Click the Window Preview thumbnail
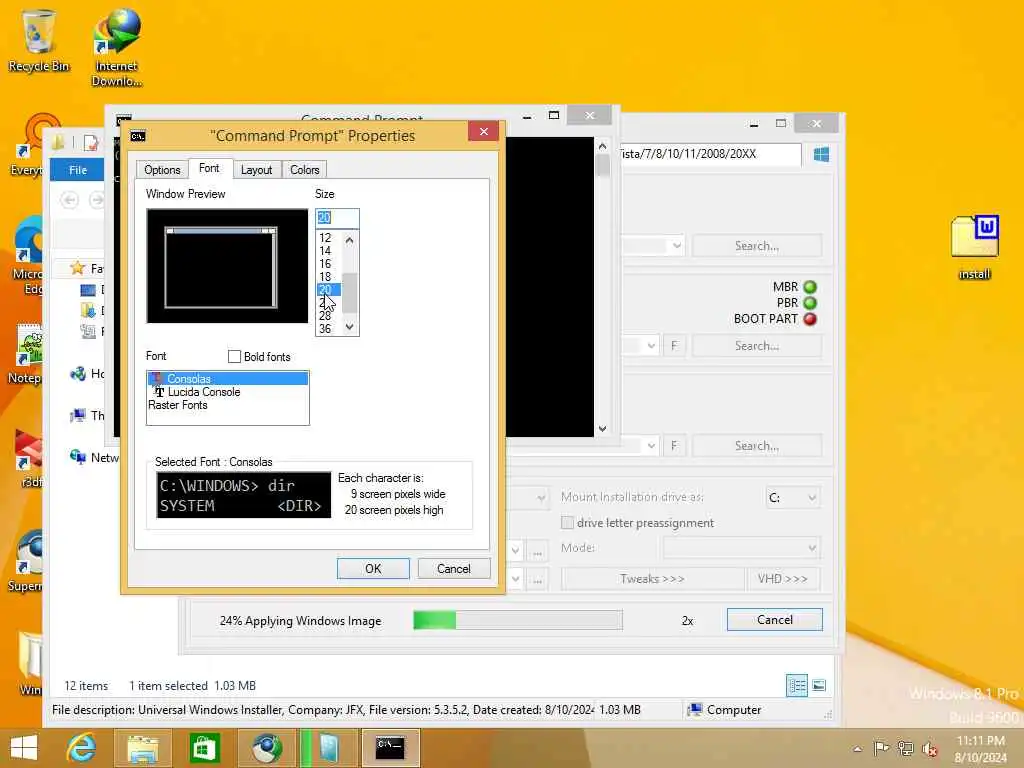This screenshot has height=768, width=1024. pyautogui.click(x=227, y=266)
